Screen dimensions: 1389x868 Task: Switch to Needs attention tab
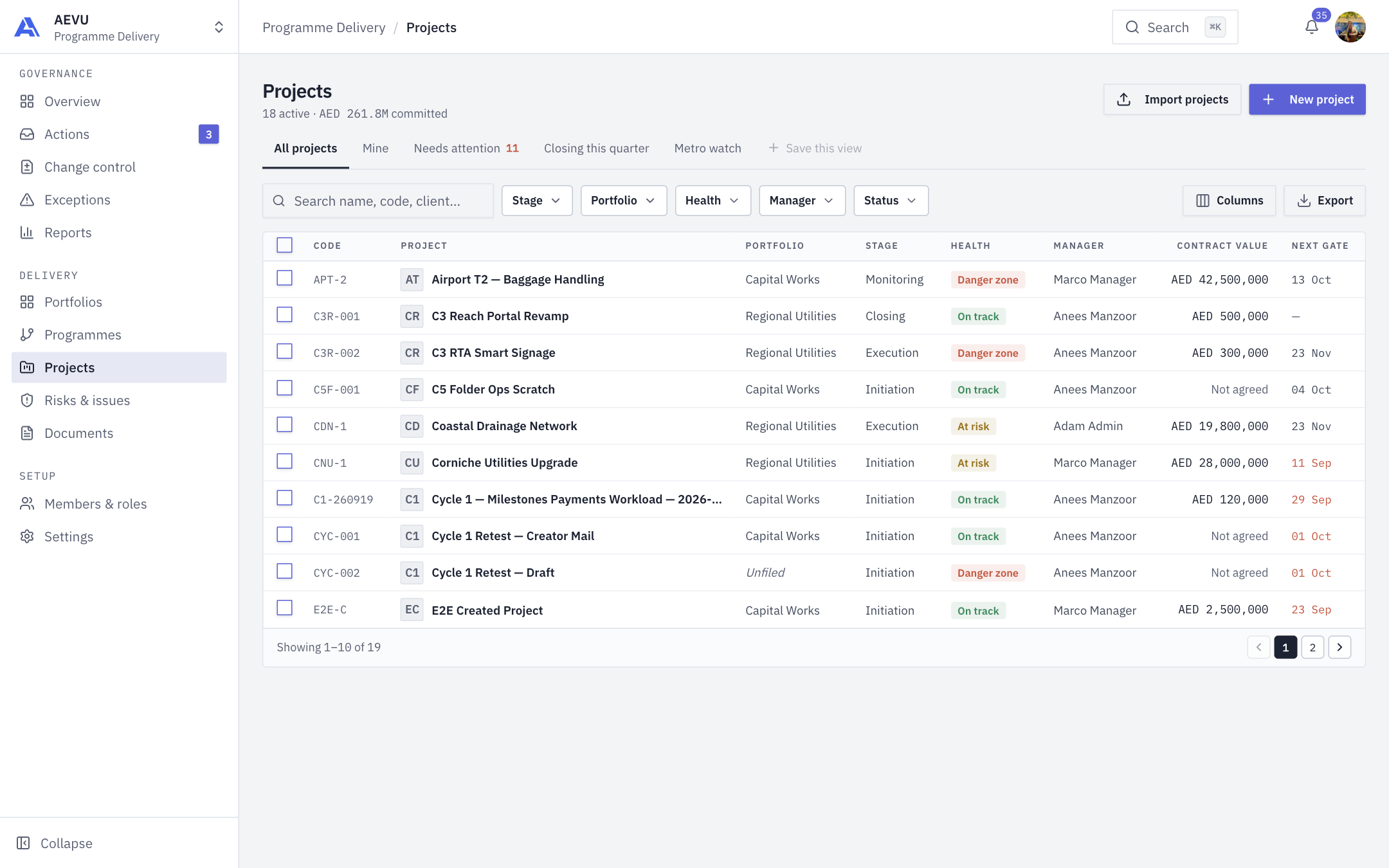coord(466,149)
